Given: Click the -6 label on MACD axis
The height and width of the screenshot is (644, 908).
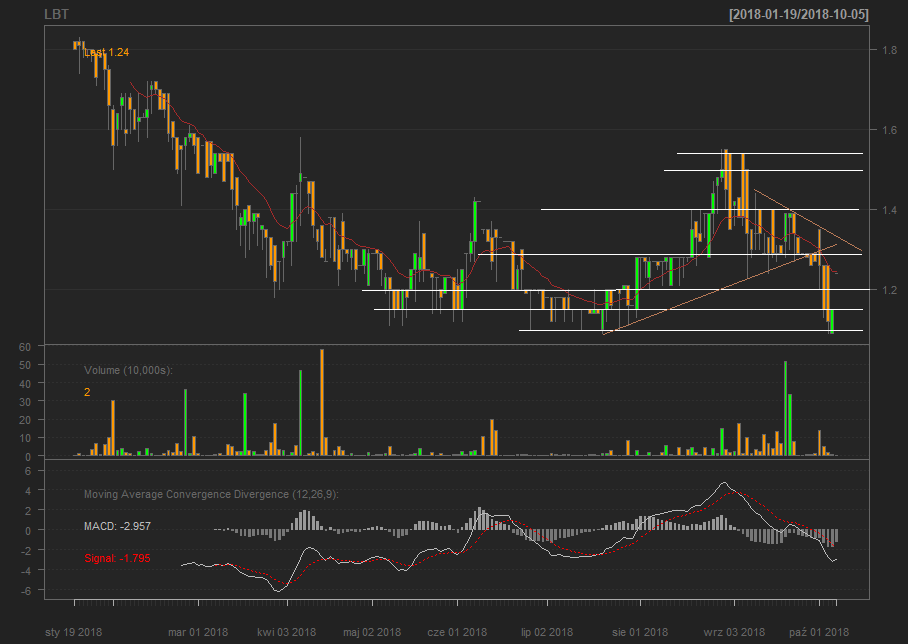Looking at the screenshot, I should click(x=25, y=591).
